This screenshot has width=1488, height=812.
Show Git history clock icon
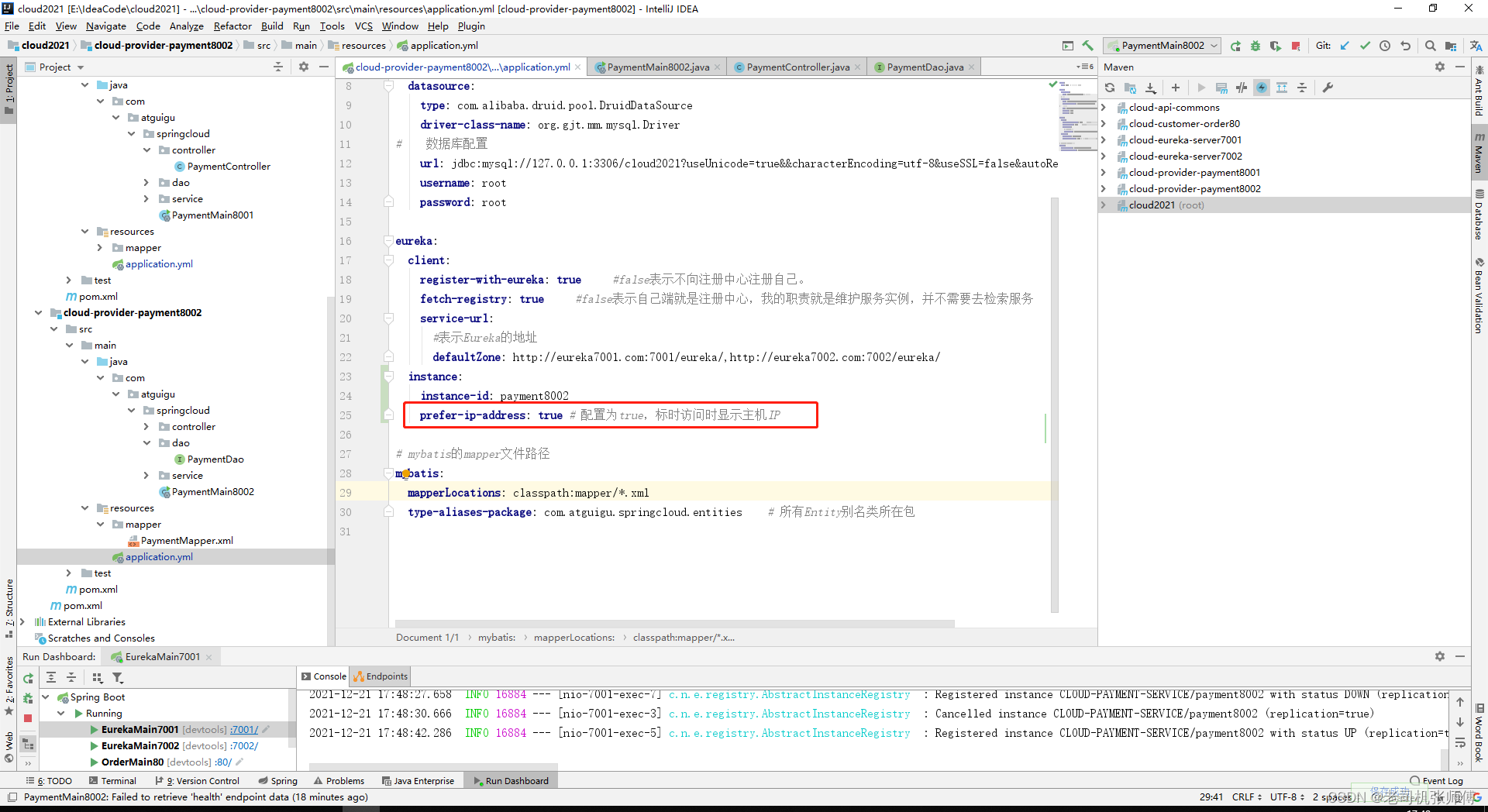(x=1385, y=46)
